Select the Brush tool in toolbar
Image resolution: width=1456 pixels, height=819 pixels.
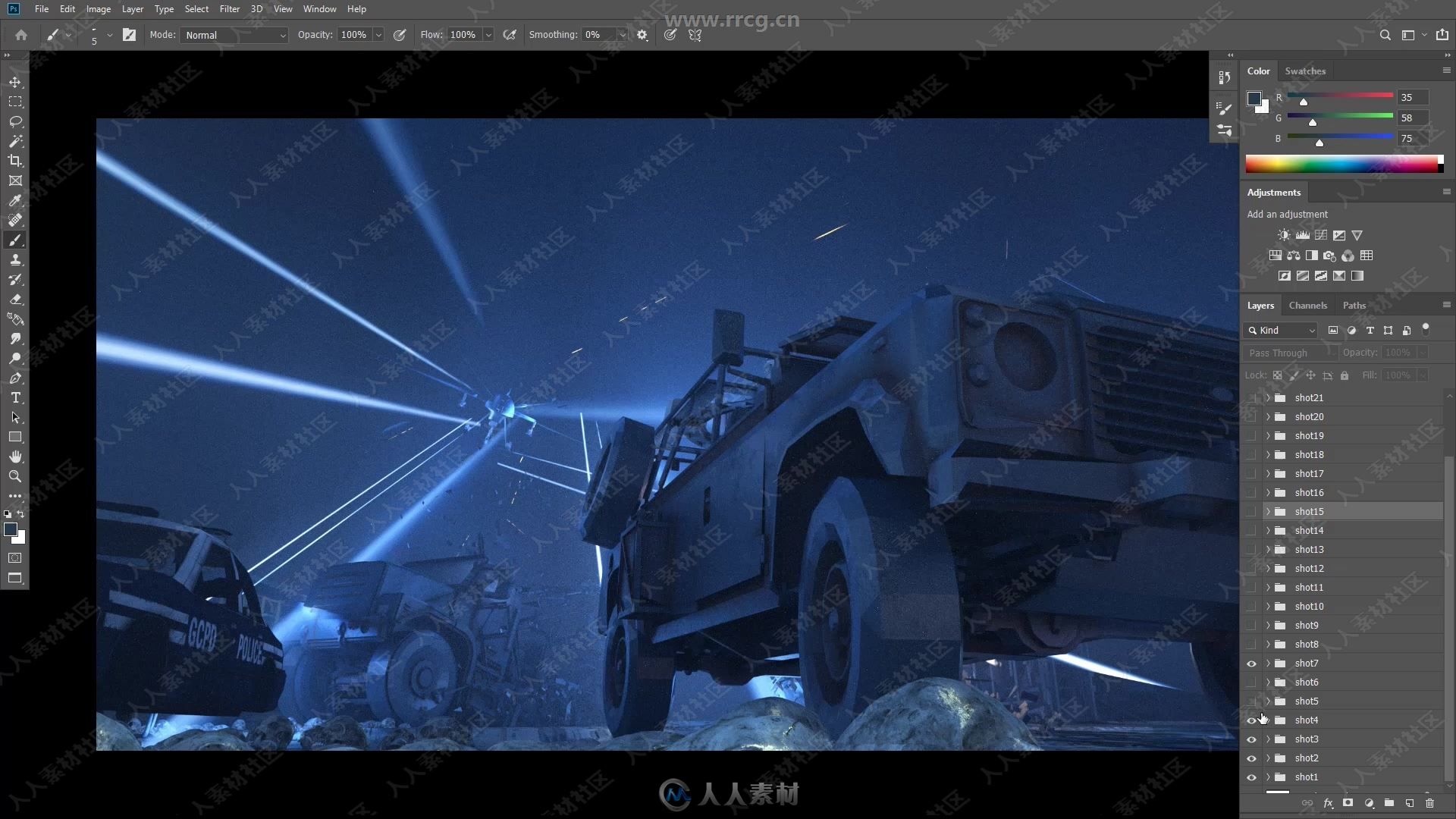click(15, 241)
